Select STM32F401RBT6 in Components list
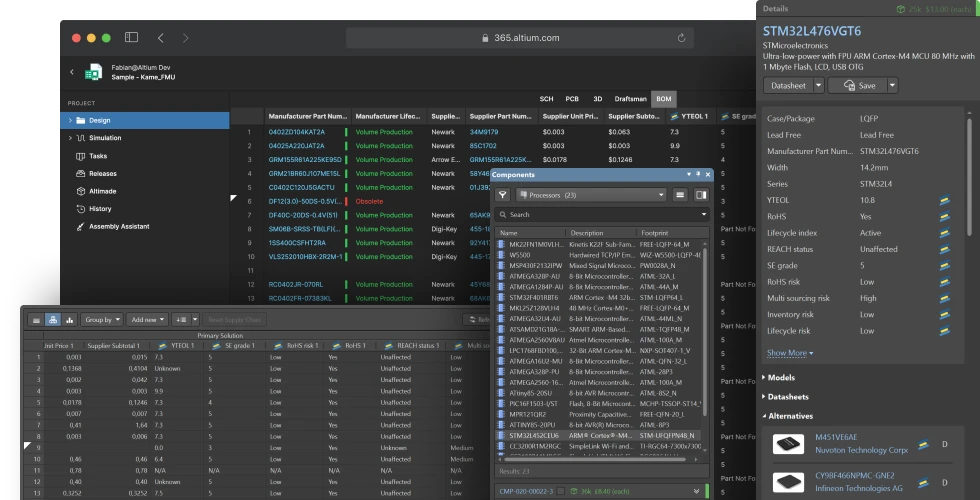 599,298
